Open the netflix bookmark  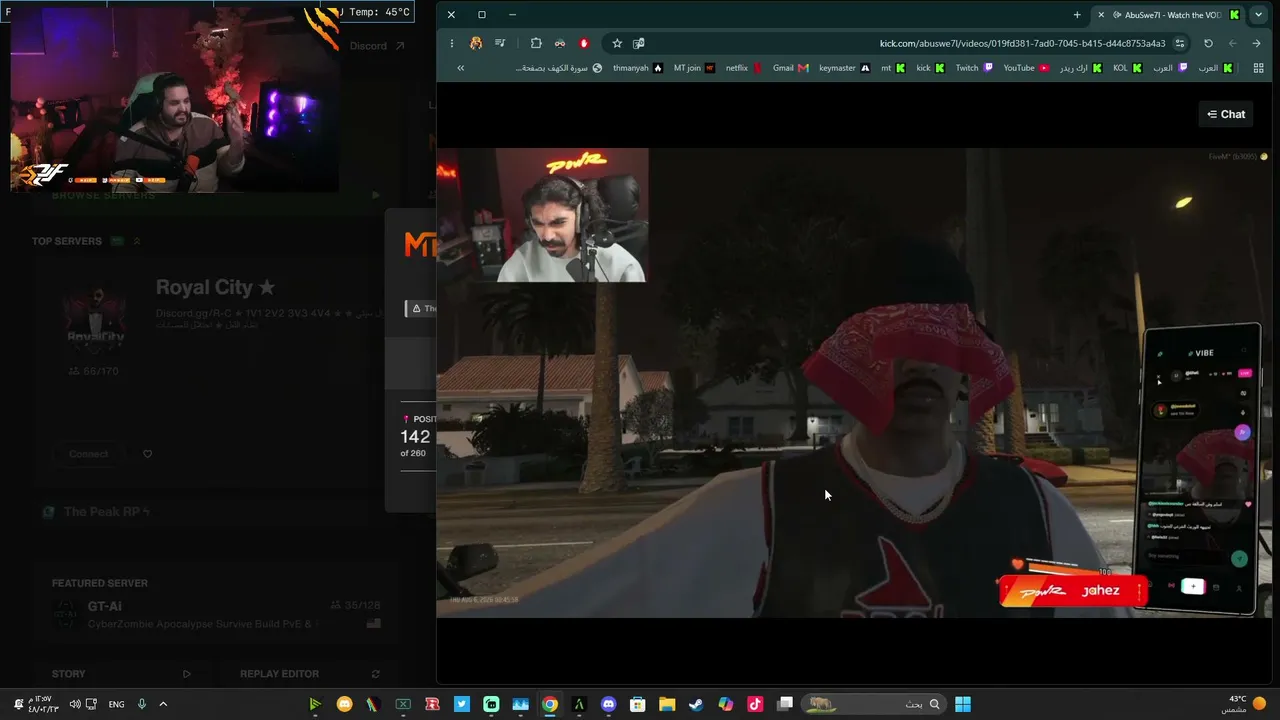tap(744, 68)
